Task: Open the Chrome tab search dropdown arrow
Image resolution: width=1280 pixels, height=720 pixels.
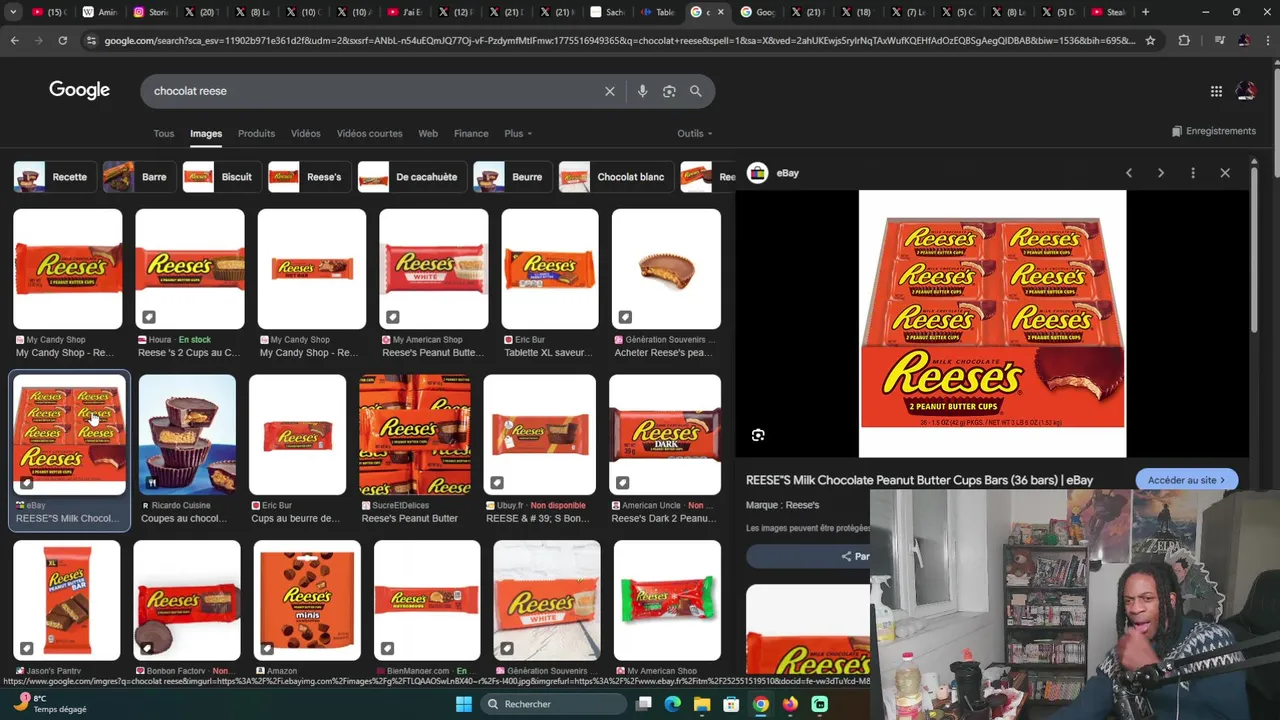Action: (14, 12)
